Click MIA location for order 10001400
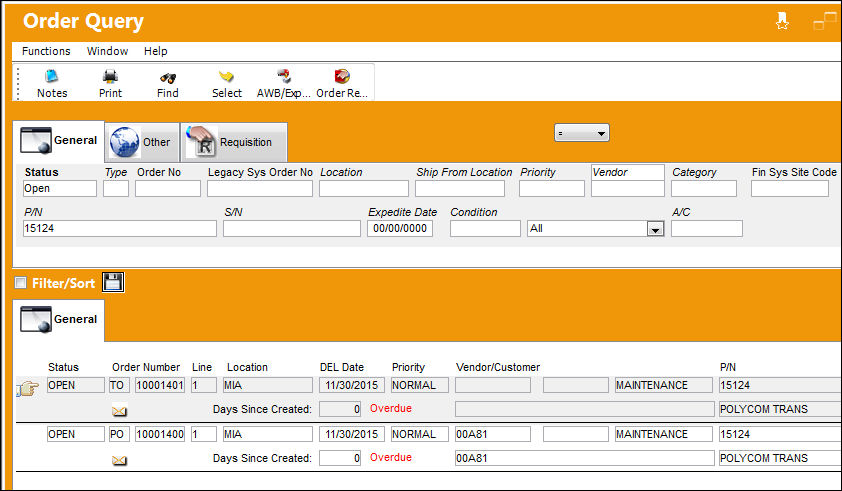 (268, 434)
